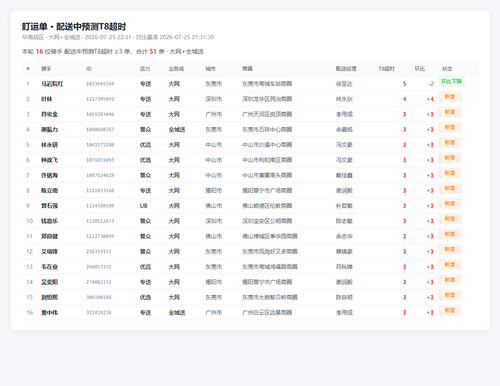The image size is (500, 386).
Task: Click the 配送经理 column header
Action: pyautogui.click(x=346, y=69)
